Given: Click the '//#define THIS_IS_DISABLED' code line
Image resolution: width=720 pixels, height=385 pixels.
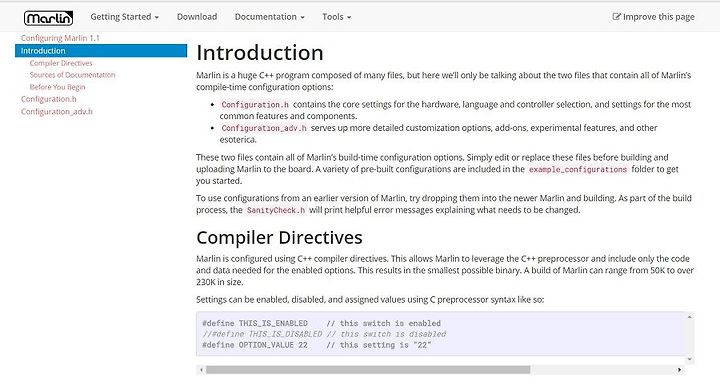Looking at the screenshot, I should click(x=324, y=334).
